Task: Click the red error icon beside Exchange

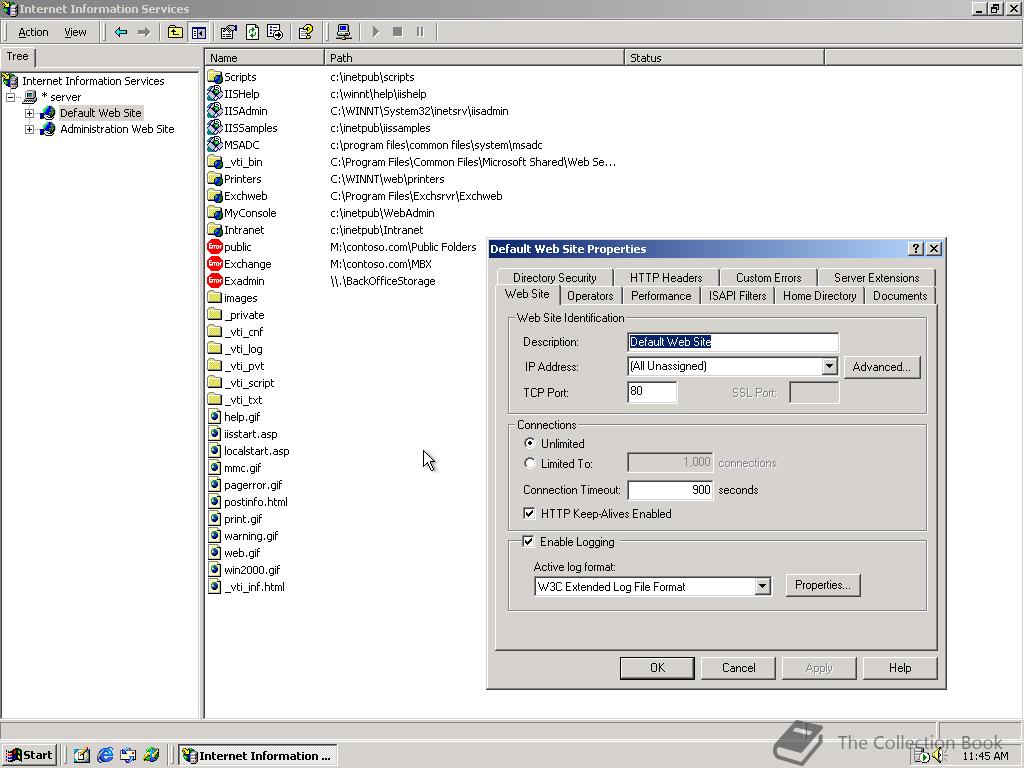Action: coord(215,264)
